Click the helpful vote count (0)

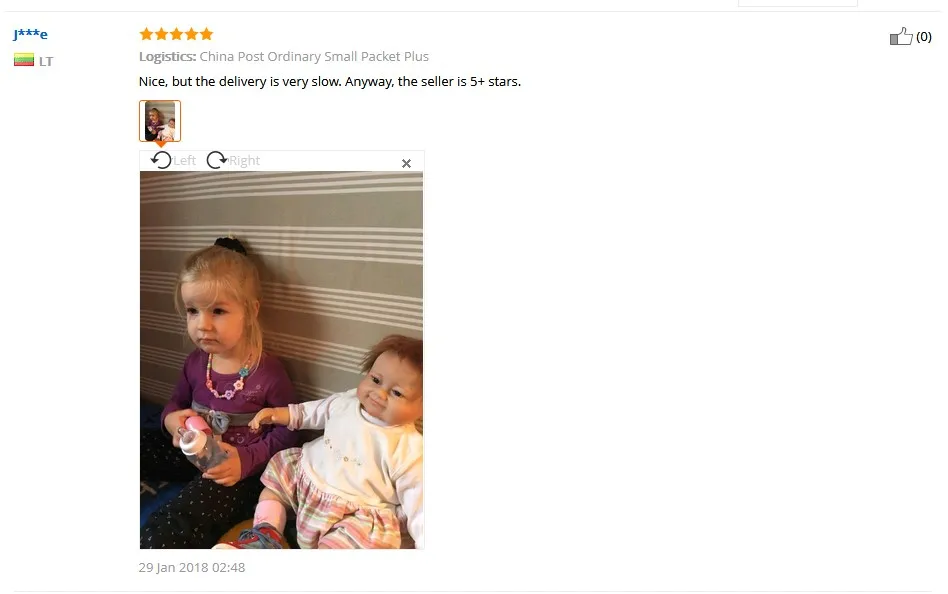[x=924, y=37]
